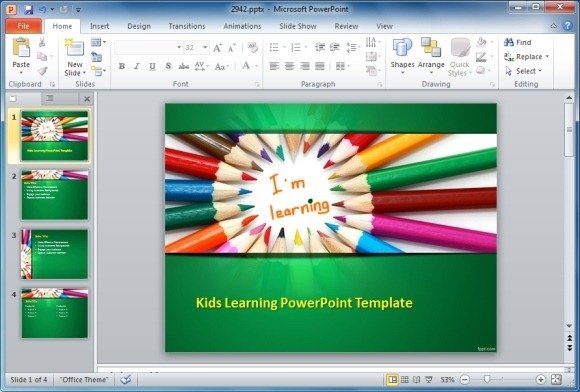Click the spell check status bar icon
This screenshot has width=580, height=392.
tap(126, 379)
